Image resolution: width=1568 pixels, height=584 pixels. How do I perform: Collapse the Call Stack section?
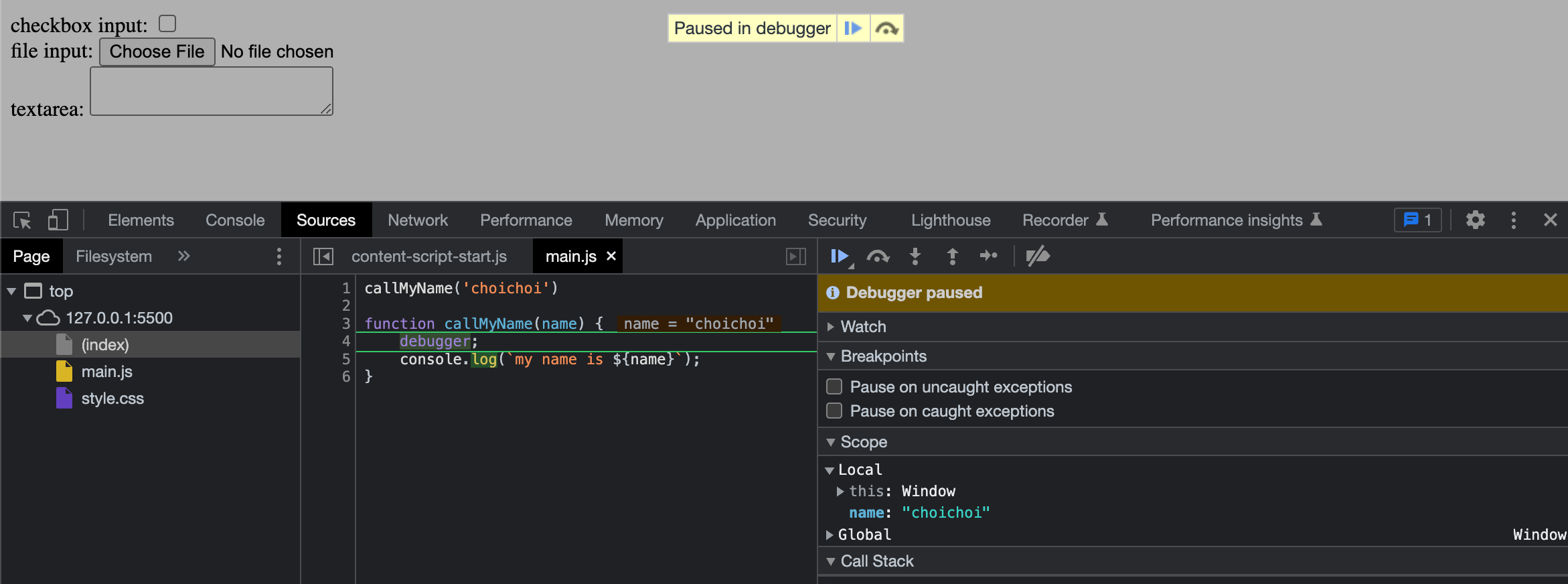click(831, 561)
